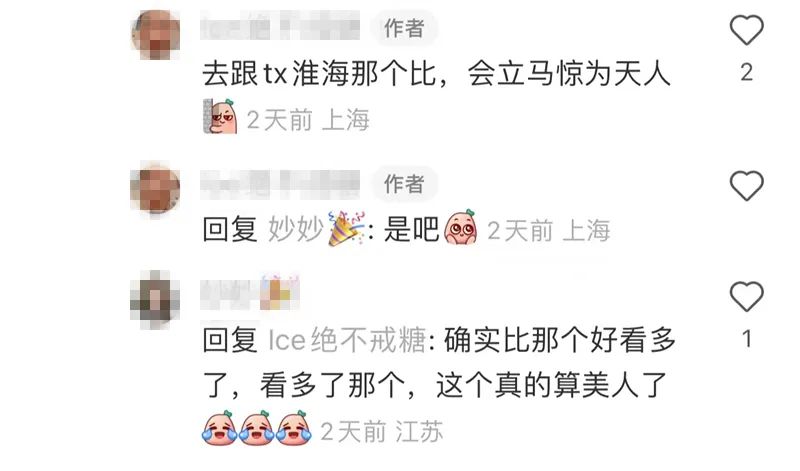This screenshot has width=800, height=471.
Task: Open second author comment's avatar
Action: [156, 189]
